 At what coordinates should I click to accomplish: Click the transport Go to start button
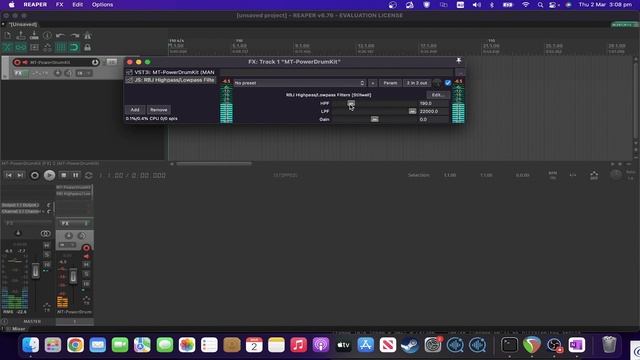pos(9,175)
